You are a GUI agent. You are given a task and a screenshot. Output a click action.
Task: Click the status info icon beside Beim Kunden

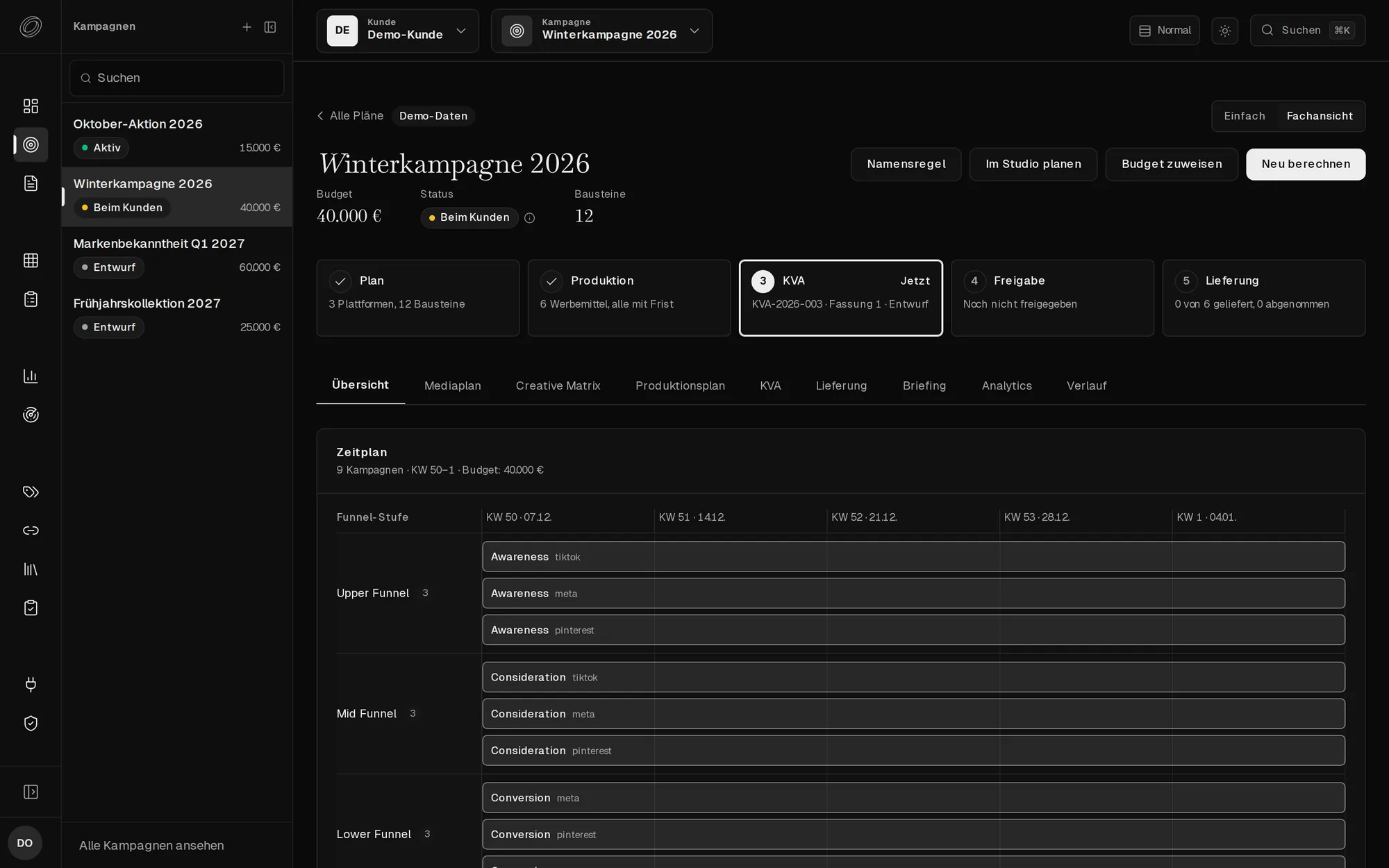(530, 218)
